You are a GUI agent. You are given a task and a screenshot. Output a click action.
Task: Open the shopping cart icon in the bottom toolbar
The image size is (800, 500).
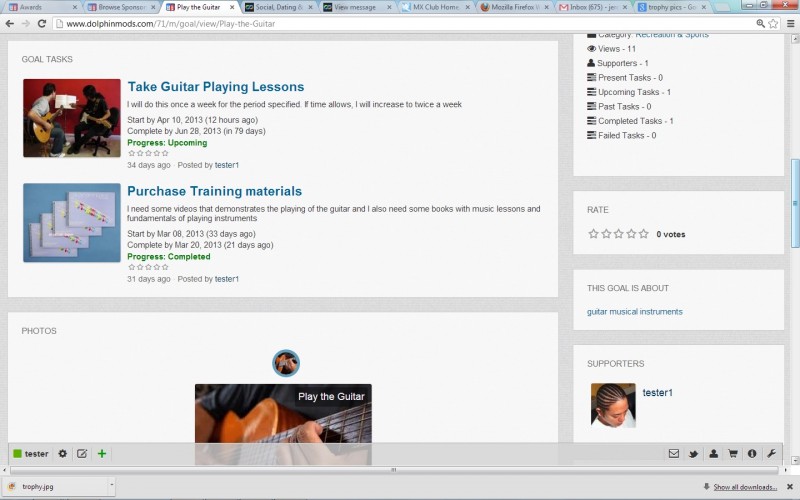pyautogui.click(x=733, y=454)
